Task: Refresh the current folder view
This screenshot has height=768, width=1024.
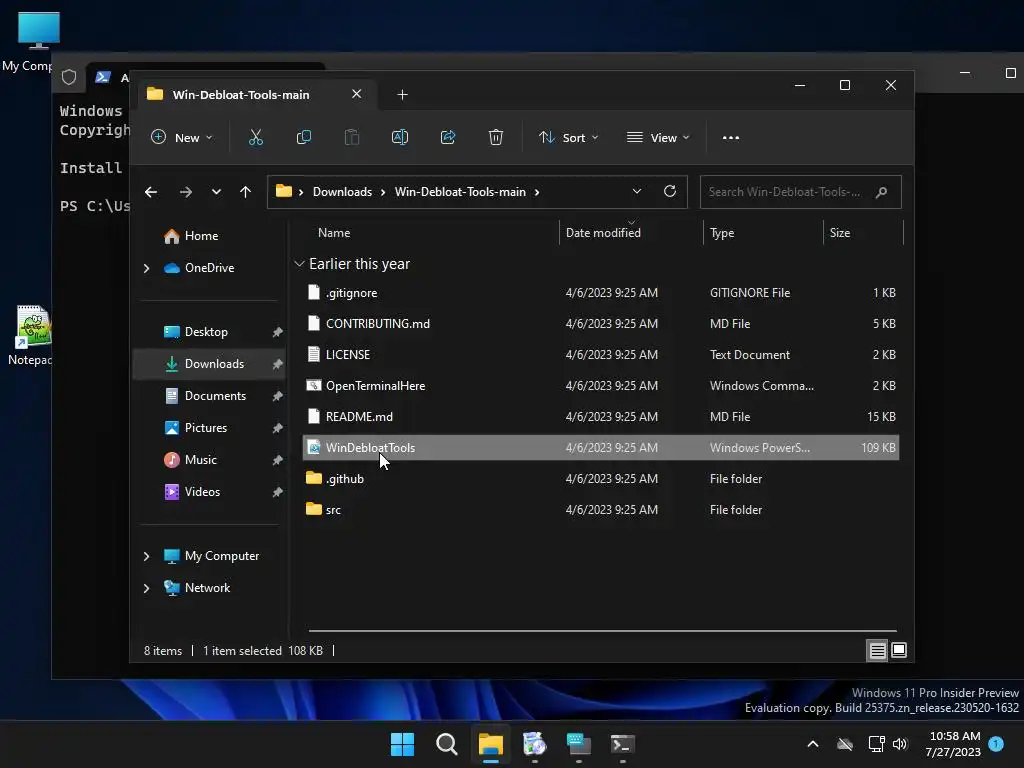Action: pyautogui.click(x=670, y=191)
